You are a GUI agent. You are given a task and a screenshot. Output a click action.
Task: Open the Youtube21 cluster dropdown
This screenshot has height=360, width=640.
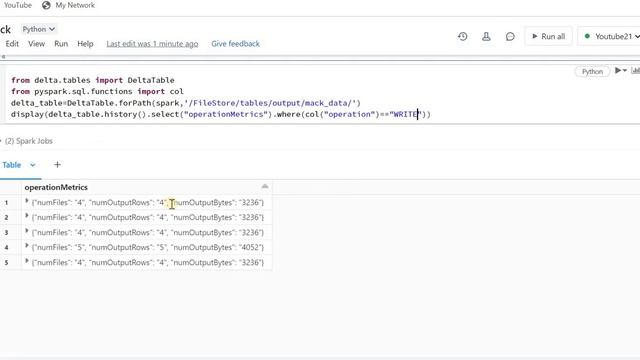pos(611,36)
